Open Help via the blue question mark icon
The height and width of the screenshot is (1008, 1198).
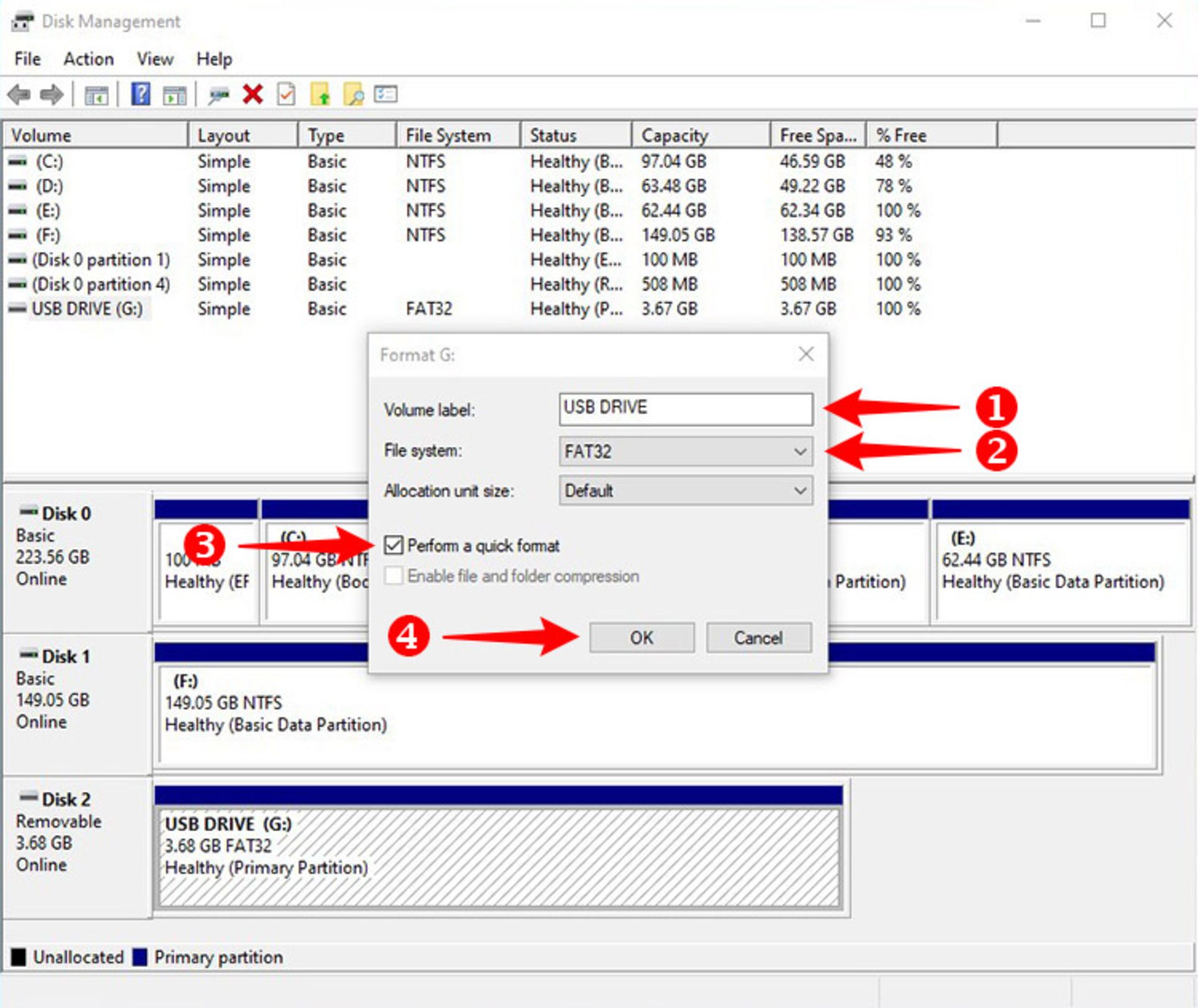pos(140,94)
